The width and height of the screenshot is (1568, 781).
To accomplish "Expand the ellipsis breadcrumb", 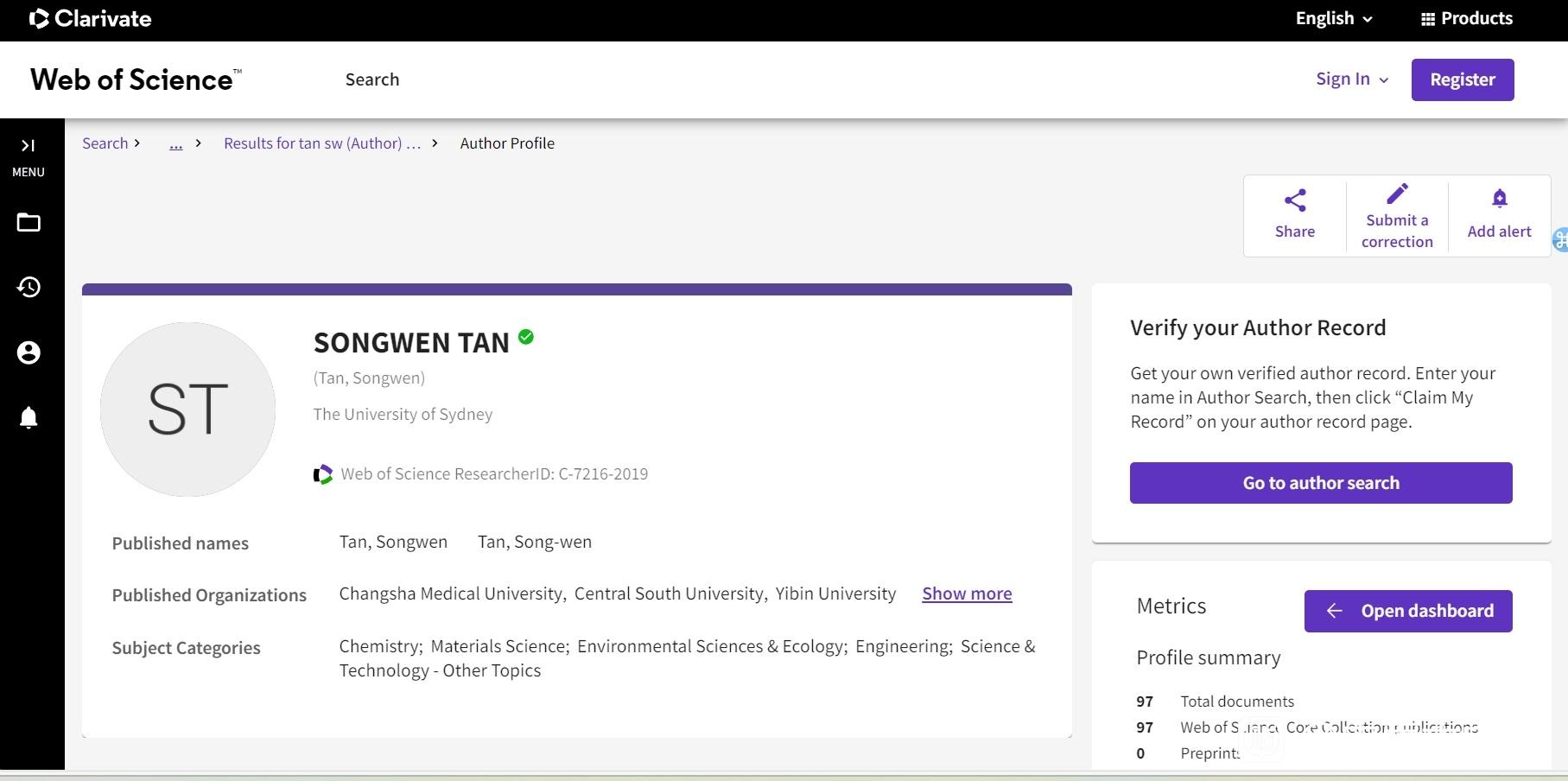I will [x=176, y=143].
